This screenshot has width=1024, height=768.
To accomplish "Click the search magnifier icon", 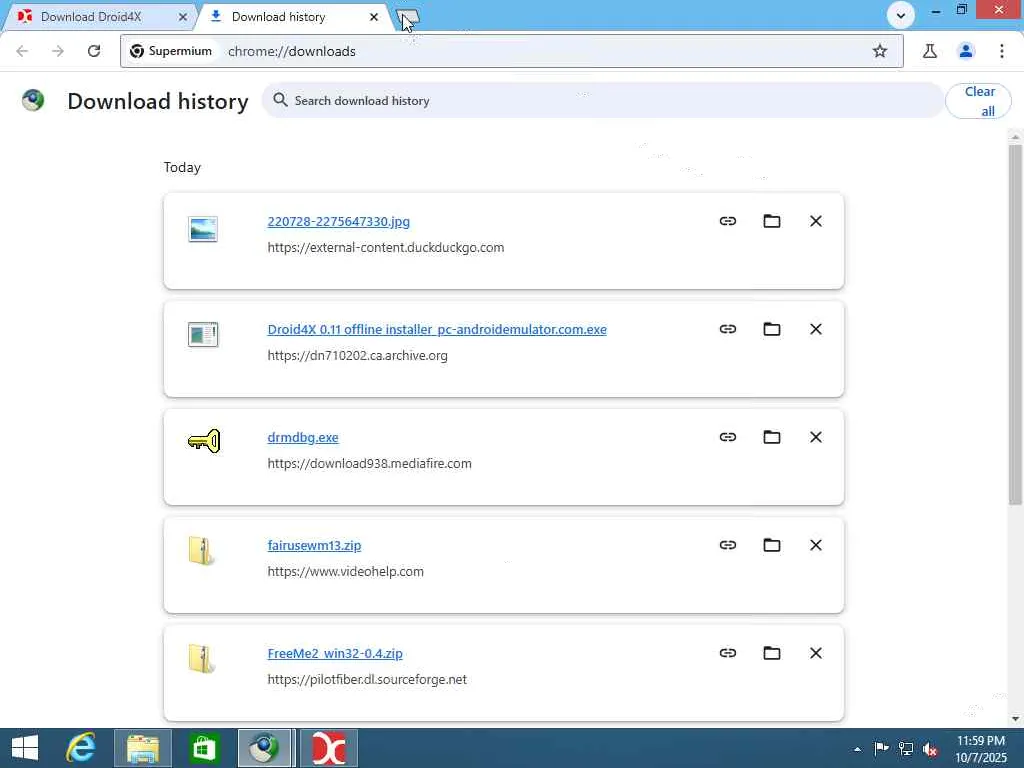I will tap(280, 100).
